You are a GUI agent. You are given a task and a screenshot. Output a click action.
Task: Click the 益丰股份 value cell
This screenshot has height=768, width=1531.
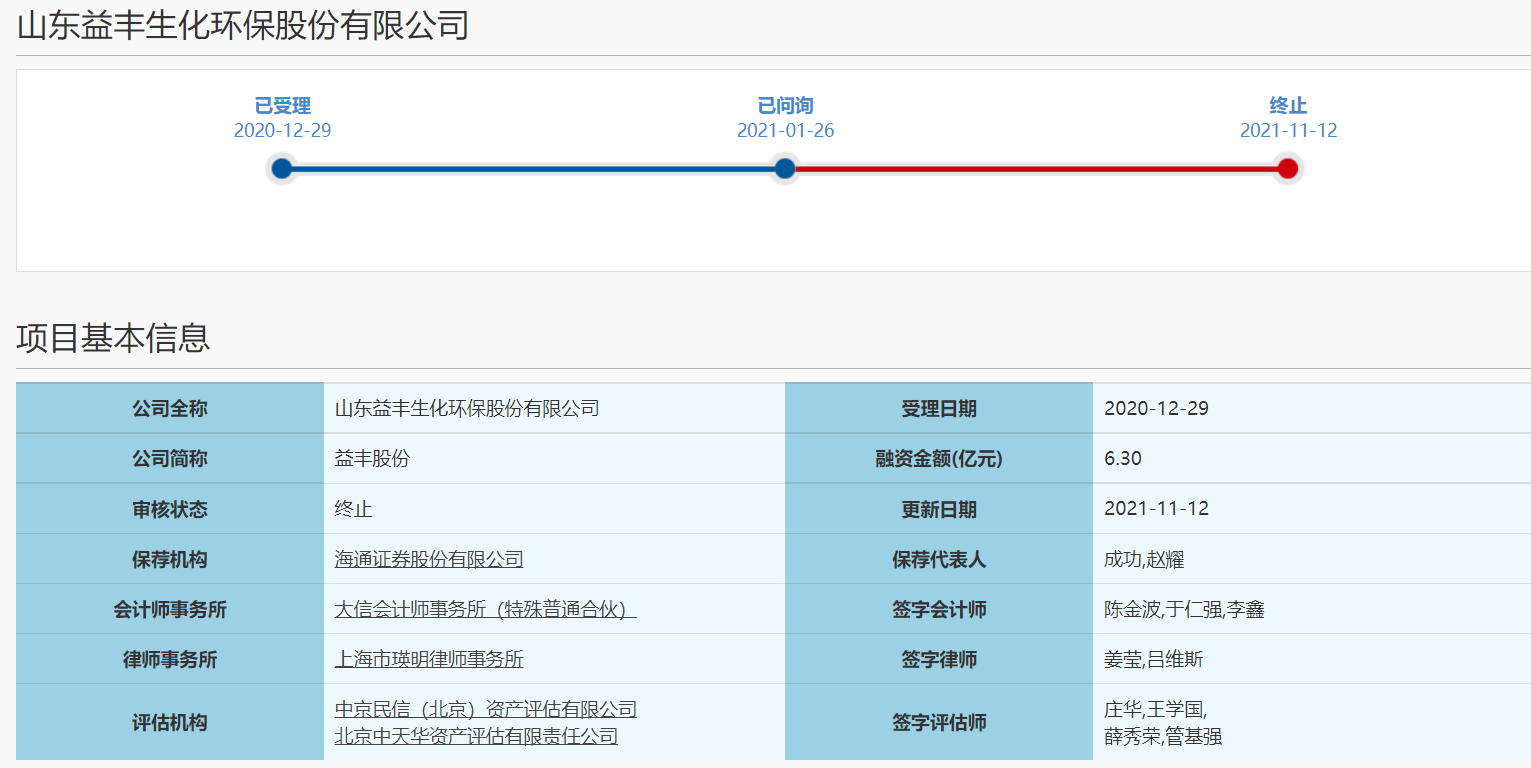554,459
